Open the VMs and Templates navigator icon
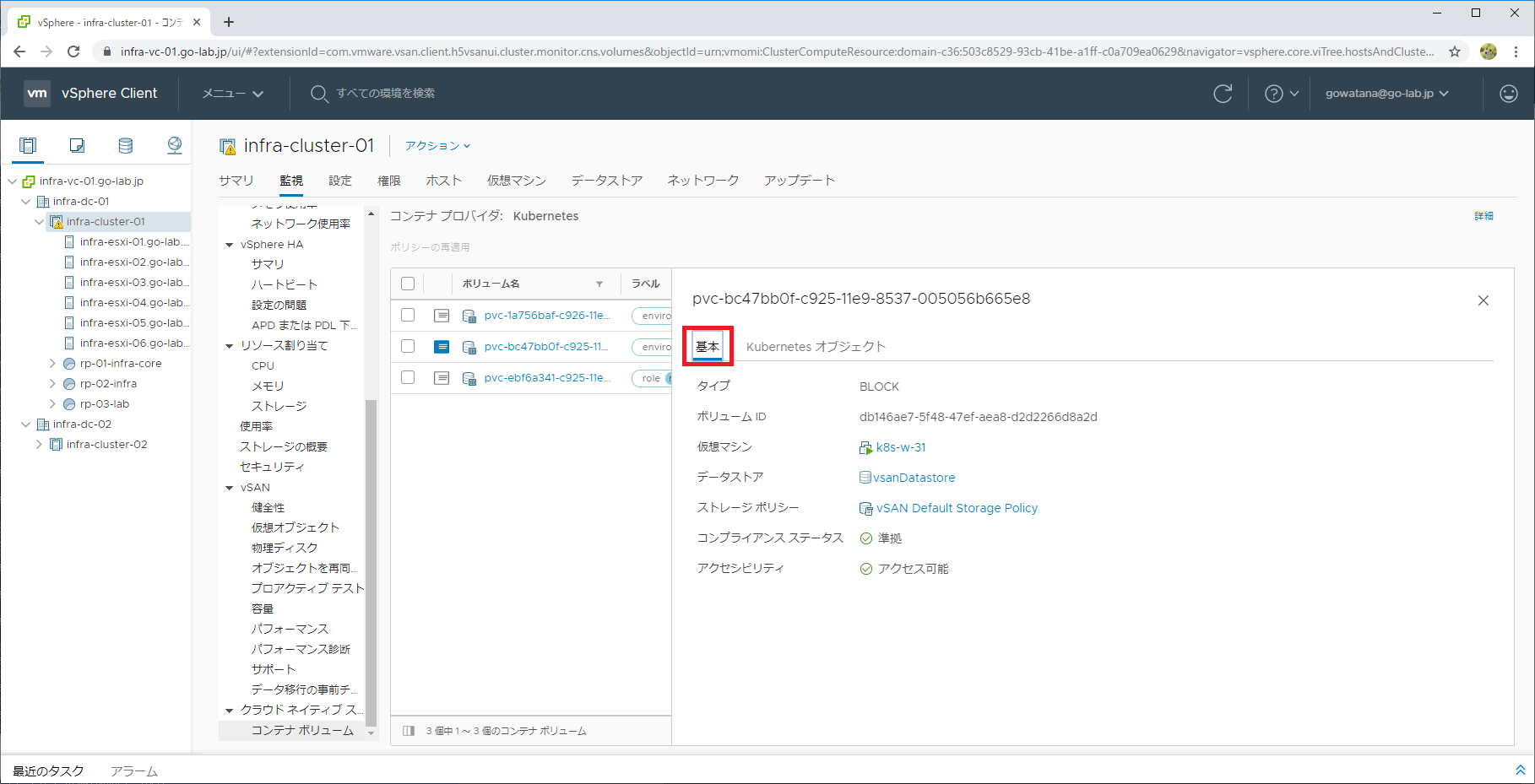 [77, 145]
